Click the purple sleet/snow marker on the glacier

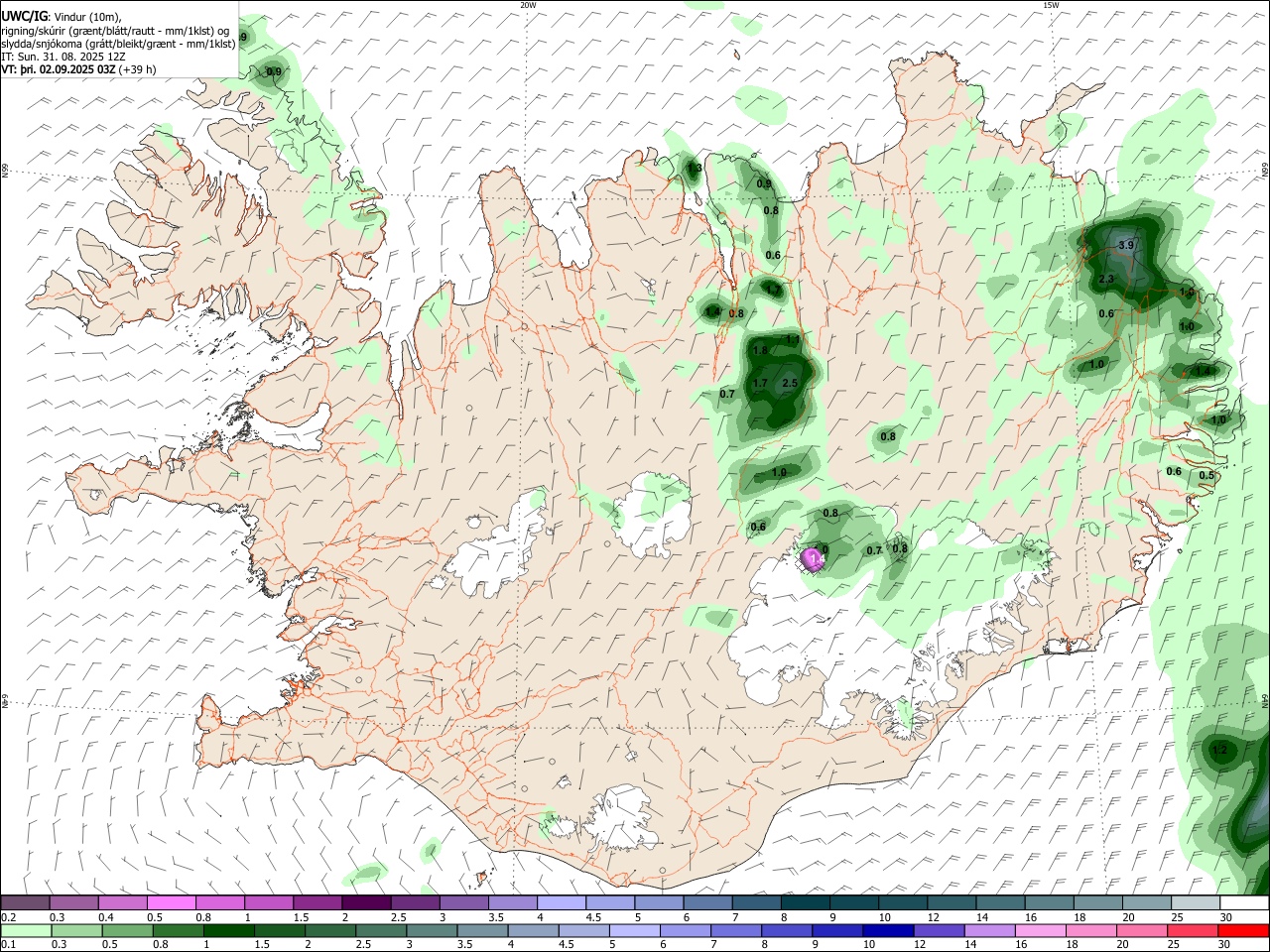[x=814, y=559]
